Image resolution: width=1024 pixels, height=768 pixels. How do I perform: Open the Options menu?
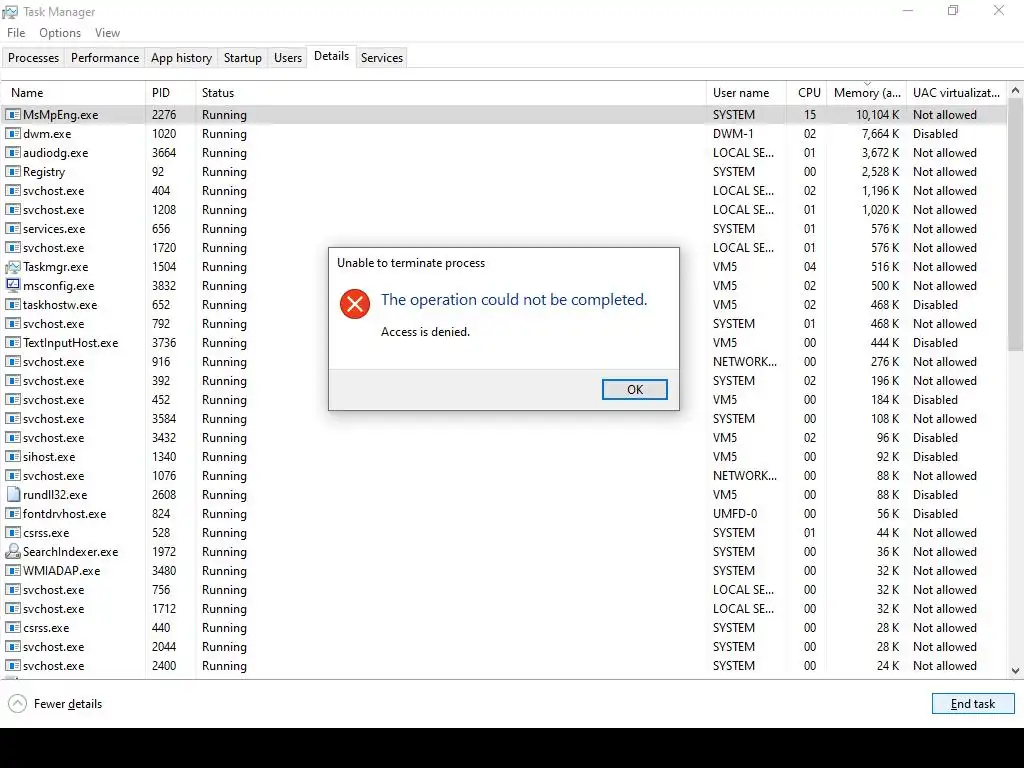click(60, 33)
